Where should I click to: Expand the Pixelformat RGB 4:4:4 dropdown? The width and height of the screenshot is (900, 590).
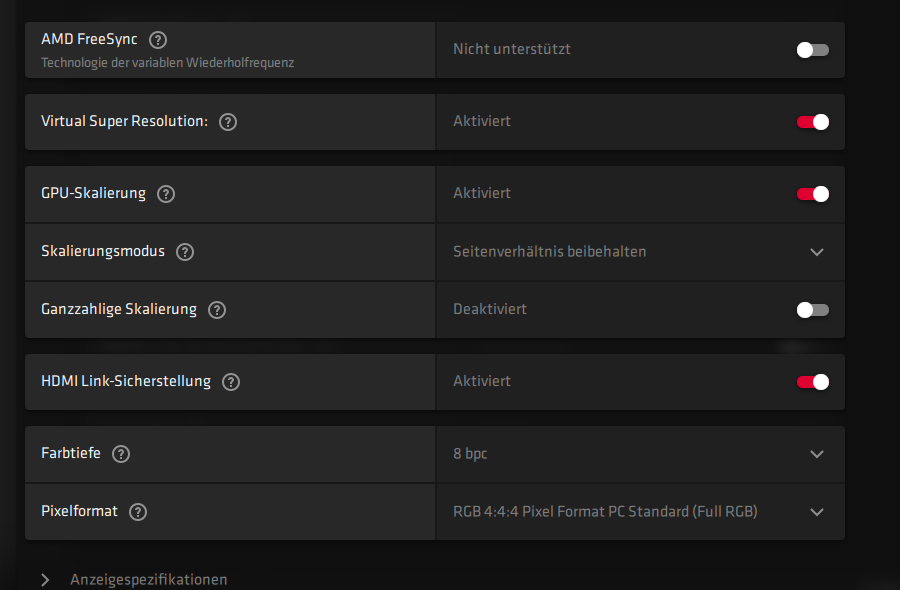817,512
